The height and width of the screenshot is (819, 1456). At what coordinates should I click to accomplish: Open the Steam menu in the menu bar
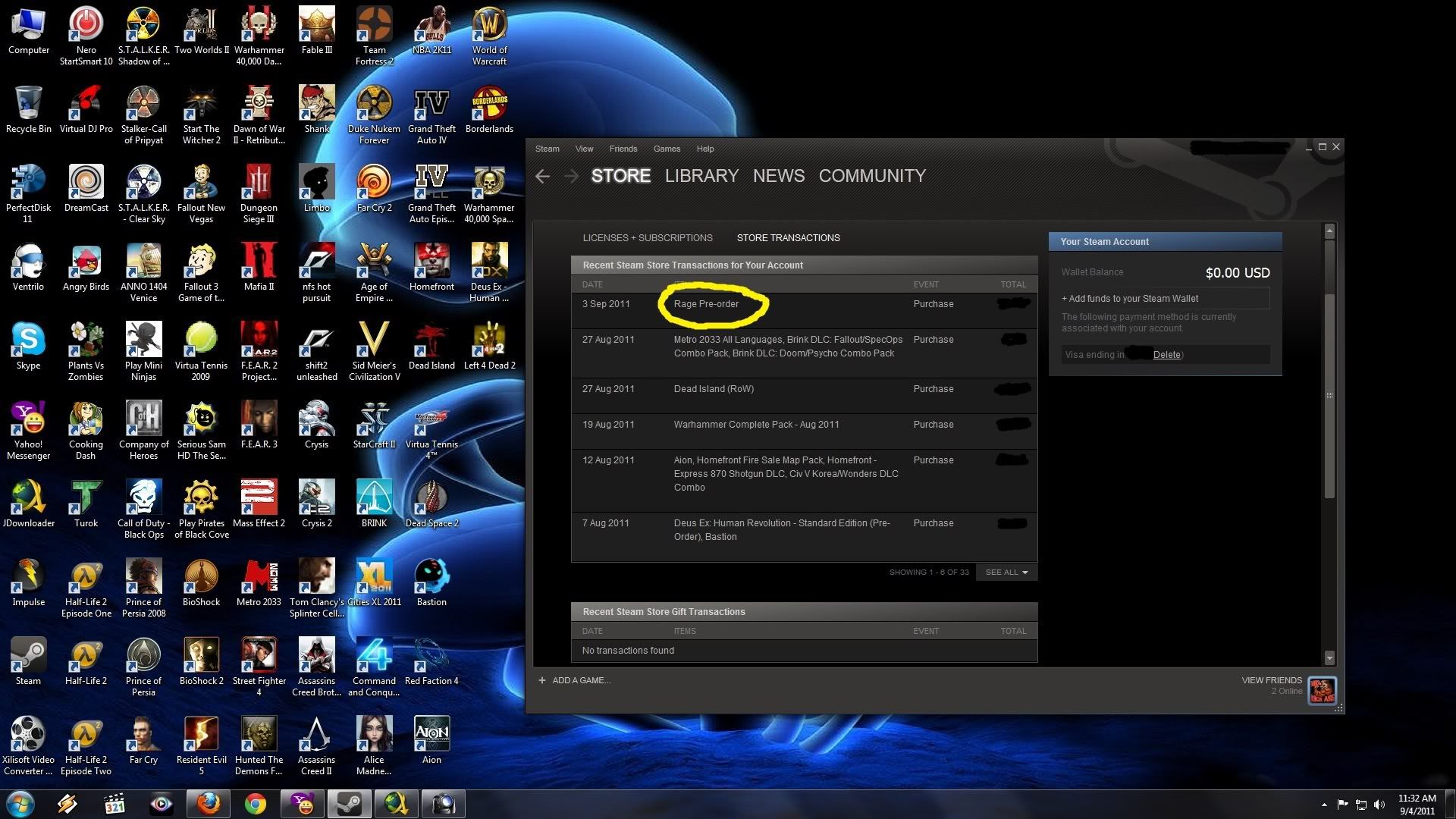pos(547,149)
